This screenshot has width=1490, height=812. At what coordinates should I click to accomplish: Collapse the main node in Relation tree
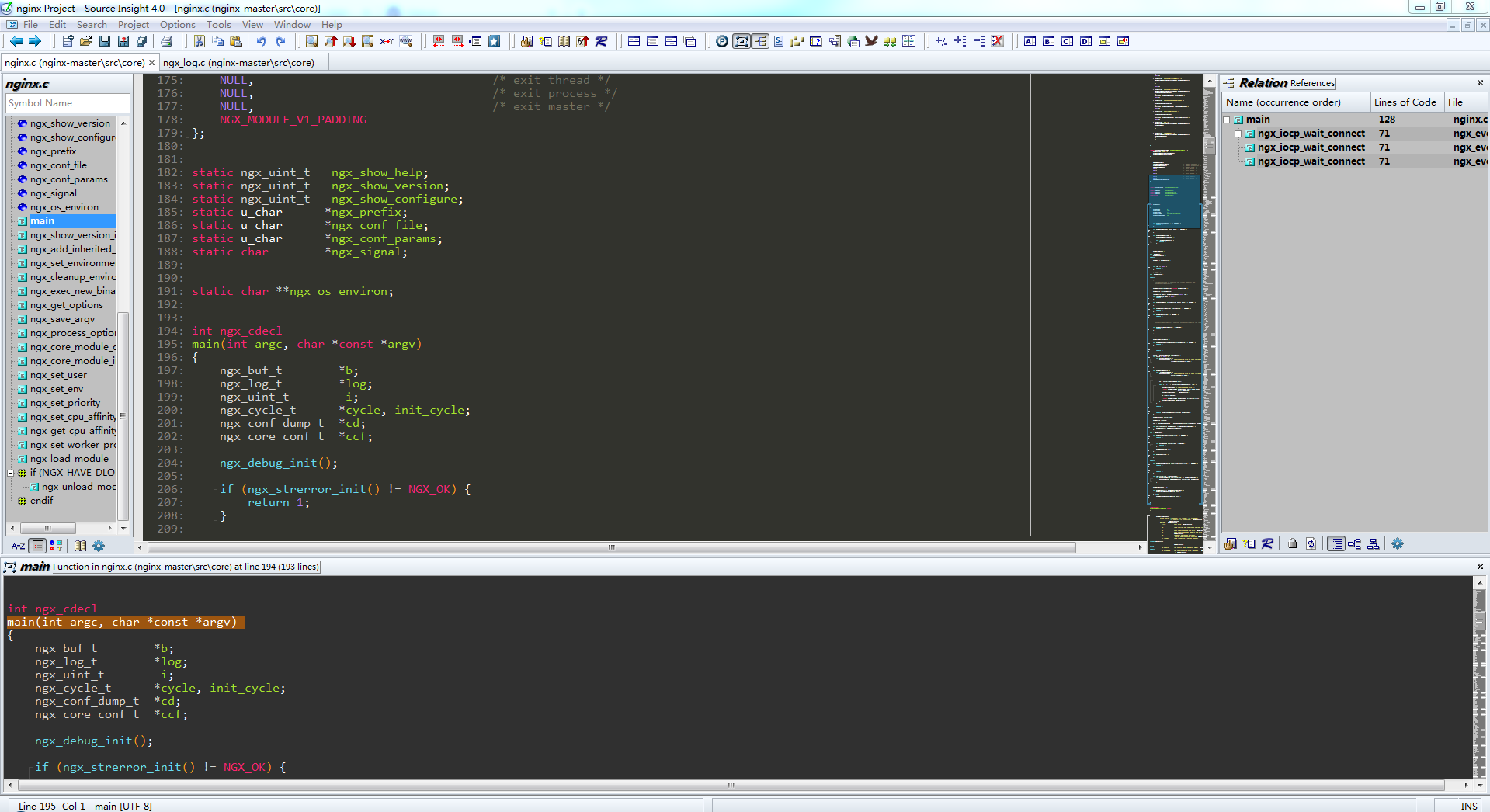1227,120
